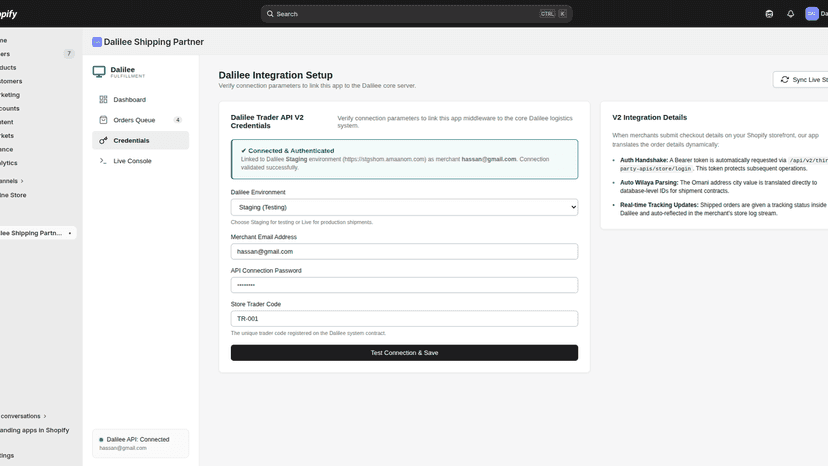Click the Real-time Tracking Updates bullet
This screenshot has width=828, height=466.
click(x=723, y=209)
